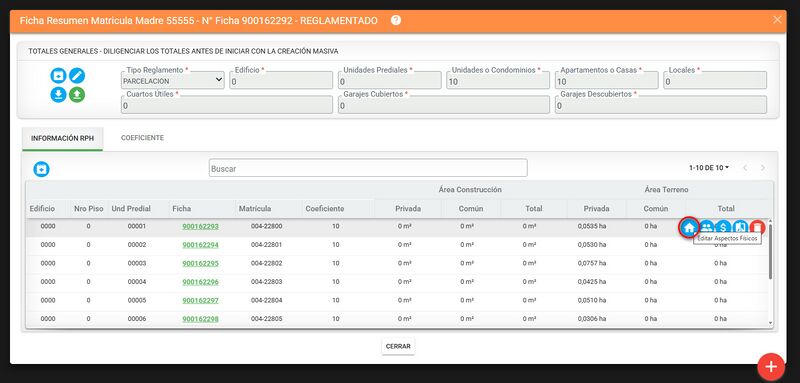The width and height of the screenshot is (800, 383).
Task: Select the INFORMACIÓN RPH tab
Action: 62,139
